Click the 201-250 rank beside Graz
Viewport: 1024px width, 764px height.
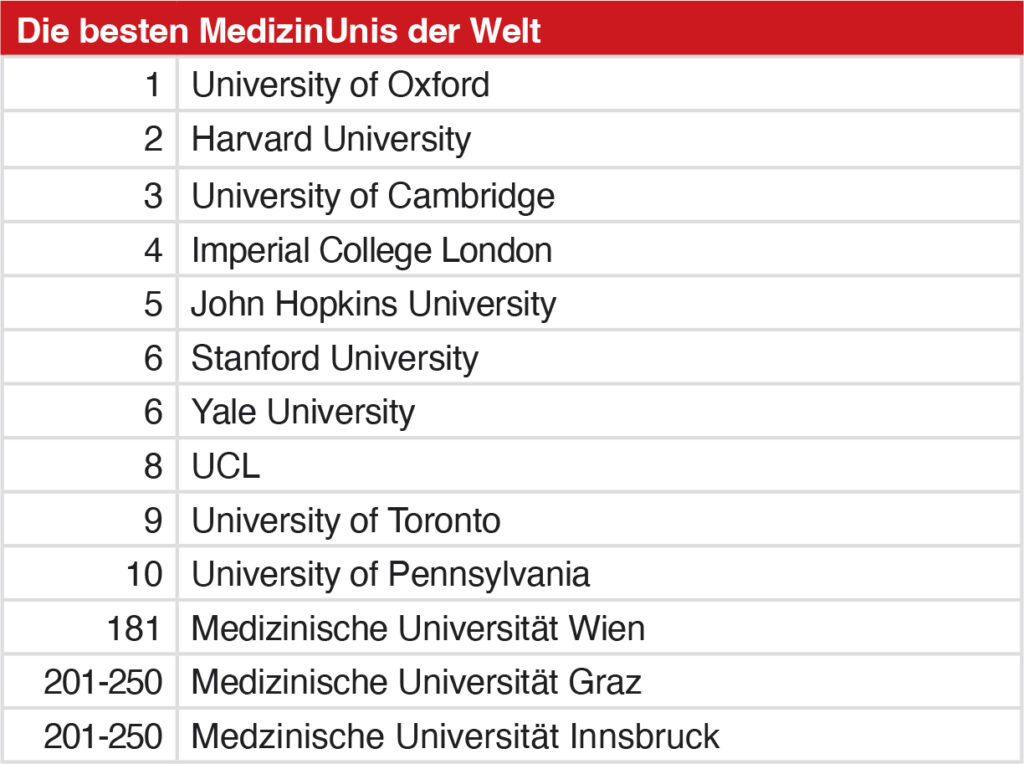click(102, 683)
